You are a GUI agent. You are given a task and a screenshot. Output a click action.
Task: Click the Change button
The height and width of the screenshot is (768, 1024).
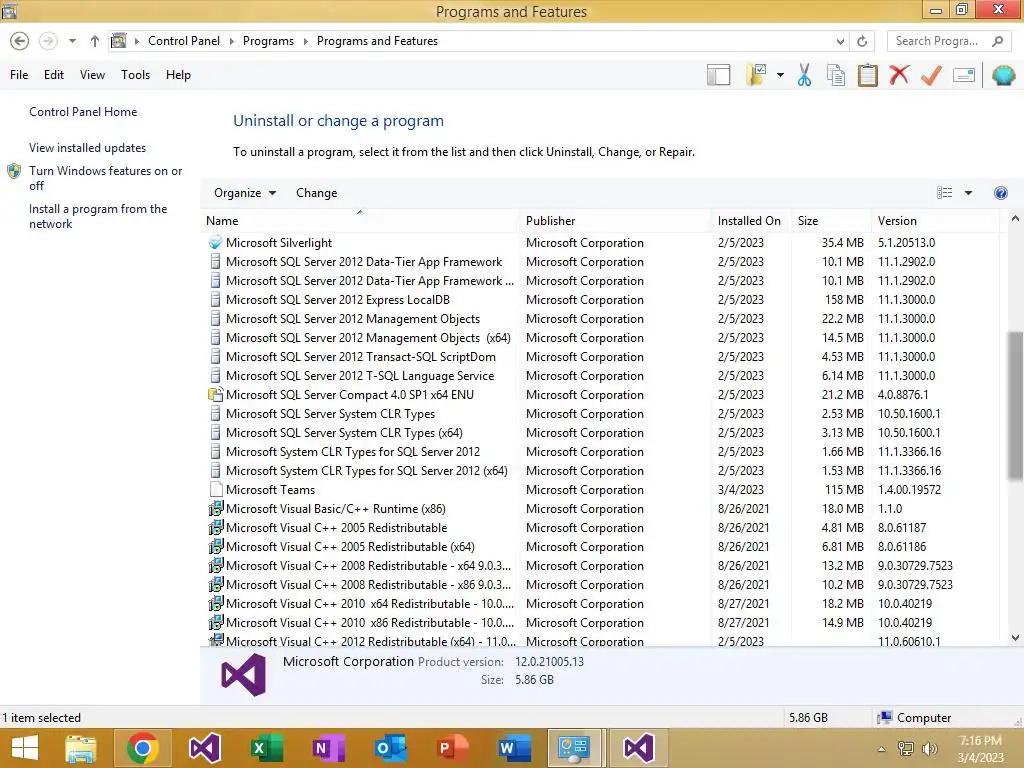(317, 193)
